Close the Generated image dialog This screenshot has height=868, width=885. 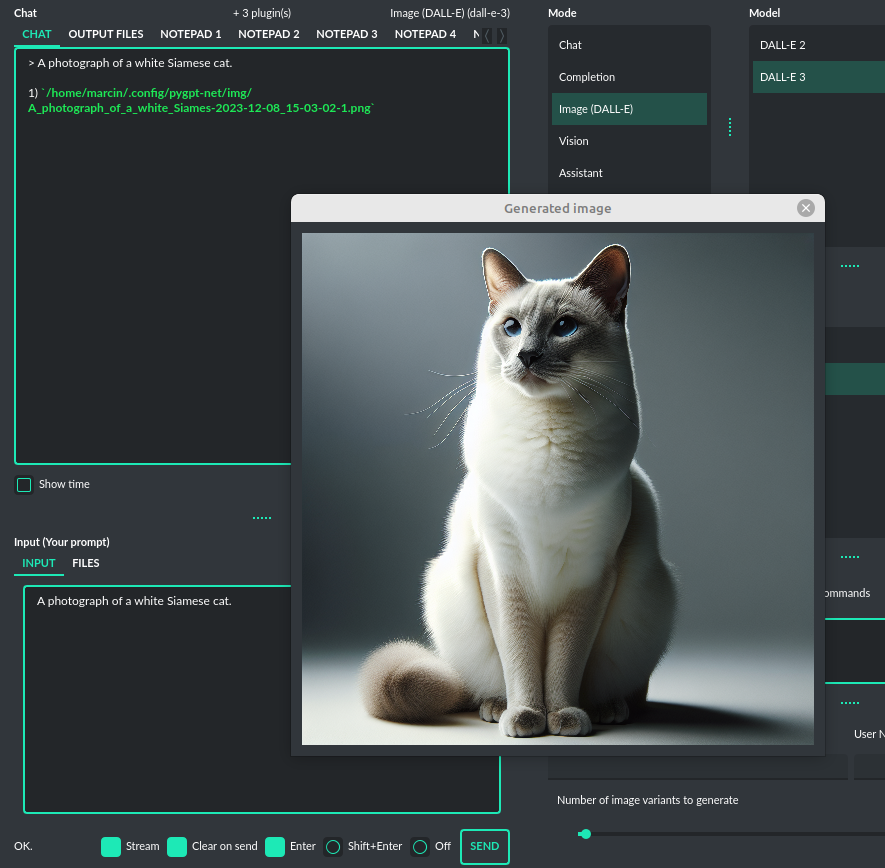point(805,208)
